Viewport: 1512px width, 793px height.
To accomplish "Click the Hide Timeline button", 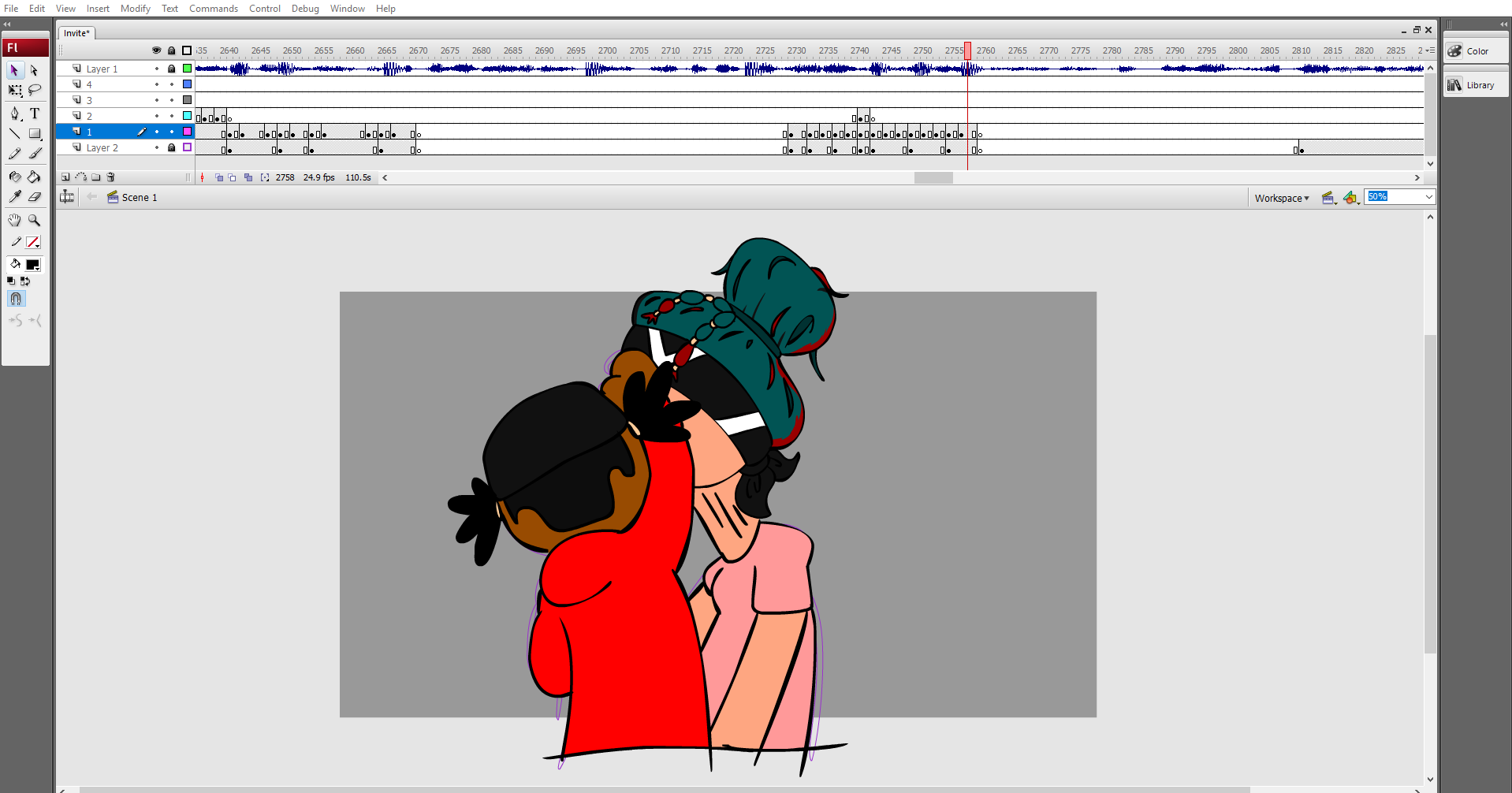I will 67,197.
